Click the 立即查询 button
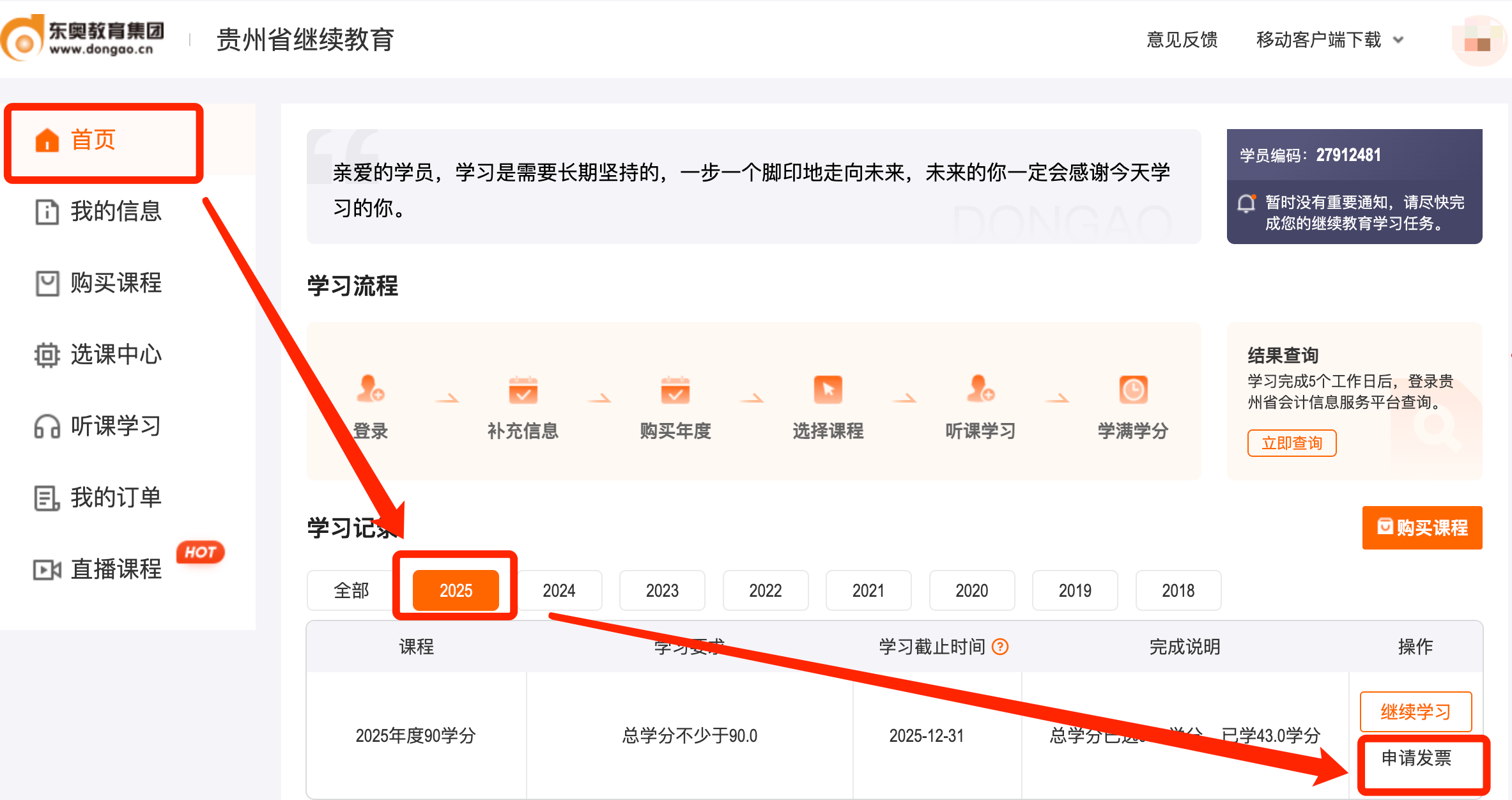 [x=1292, y=443]
